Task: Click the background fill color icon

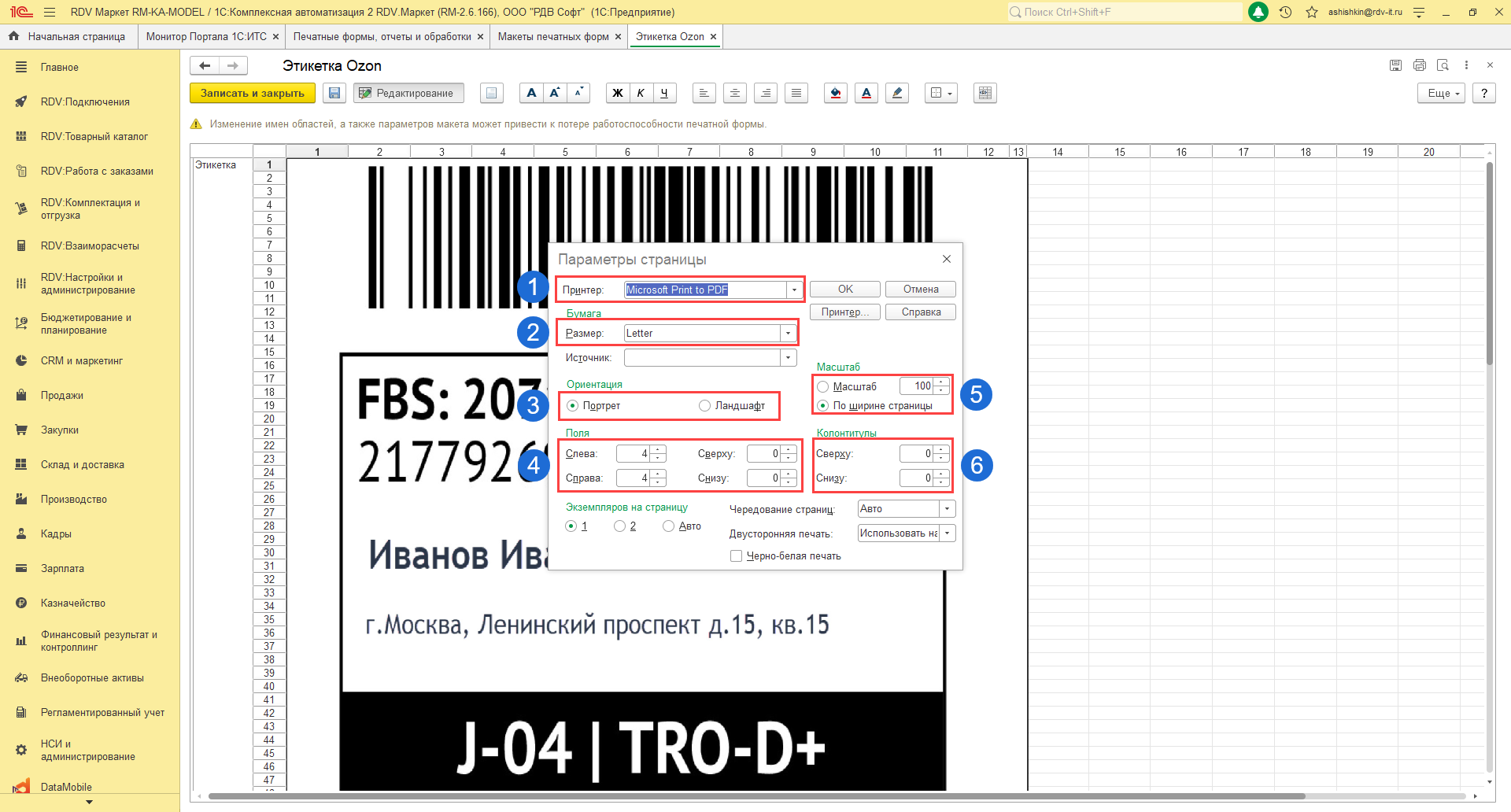Action: coord(836,93)
